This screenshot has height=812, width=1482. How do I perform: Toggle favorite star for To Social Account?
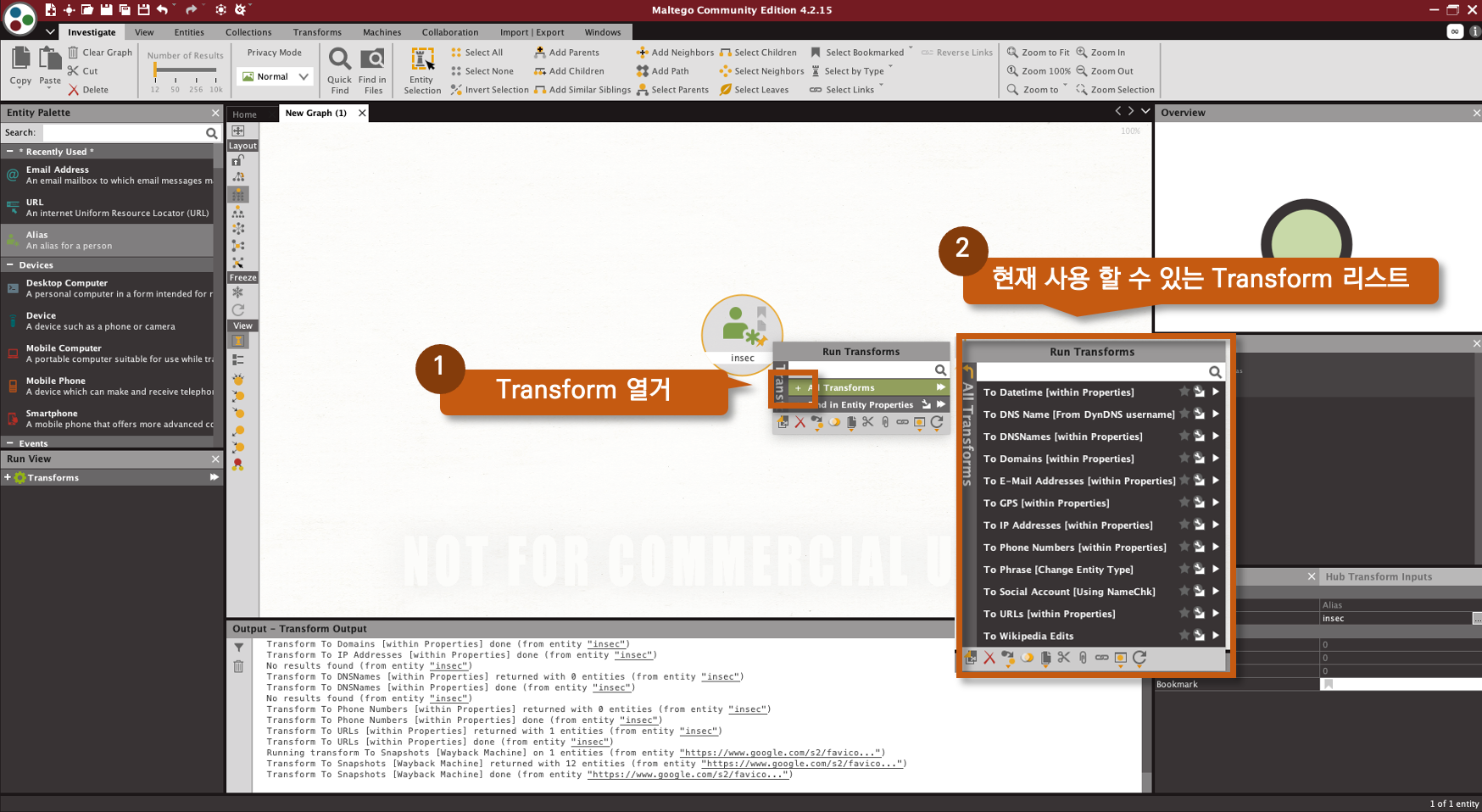click(x=1184, y=591)
